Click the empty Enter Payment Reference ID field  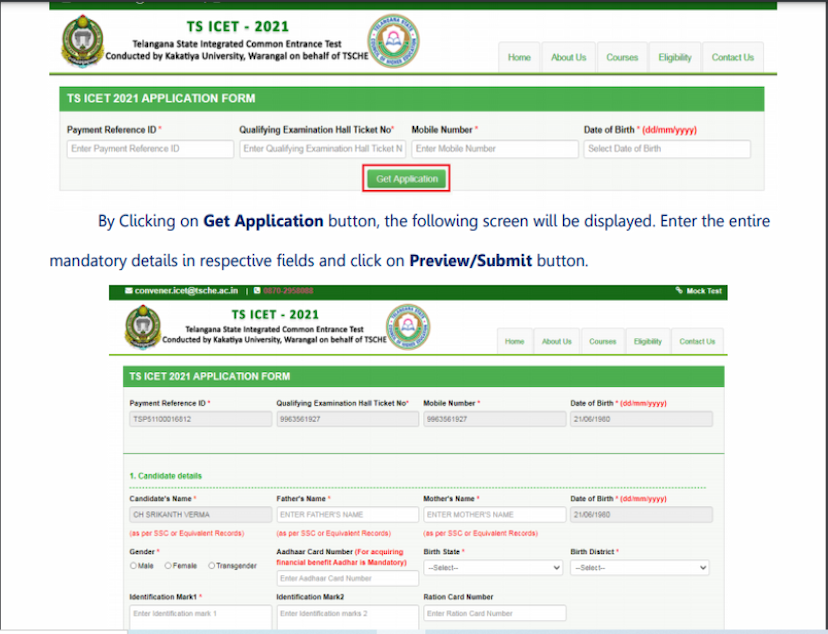coord(150,149)
